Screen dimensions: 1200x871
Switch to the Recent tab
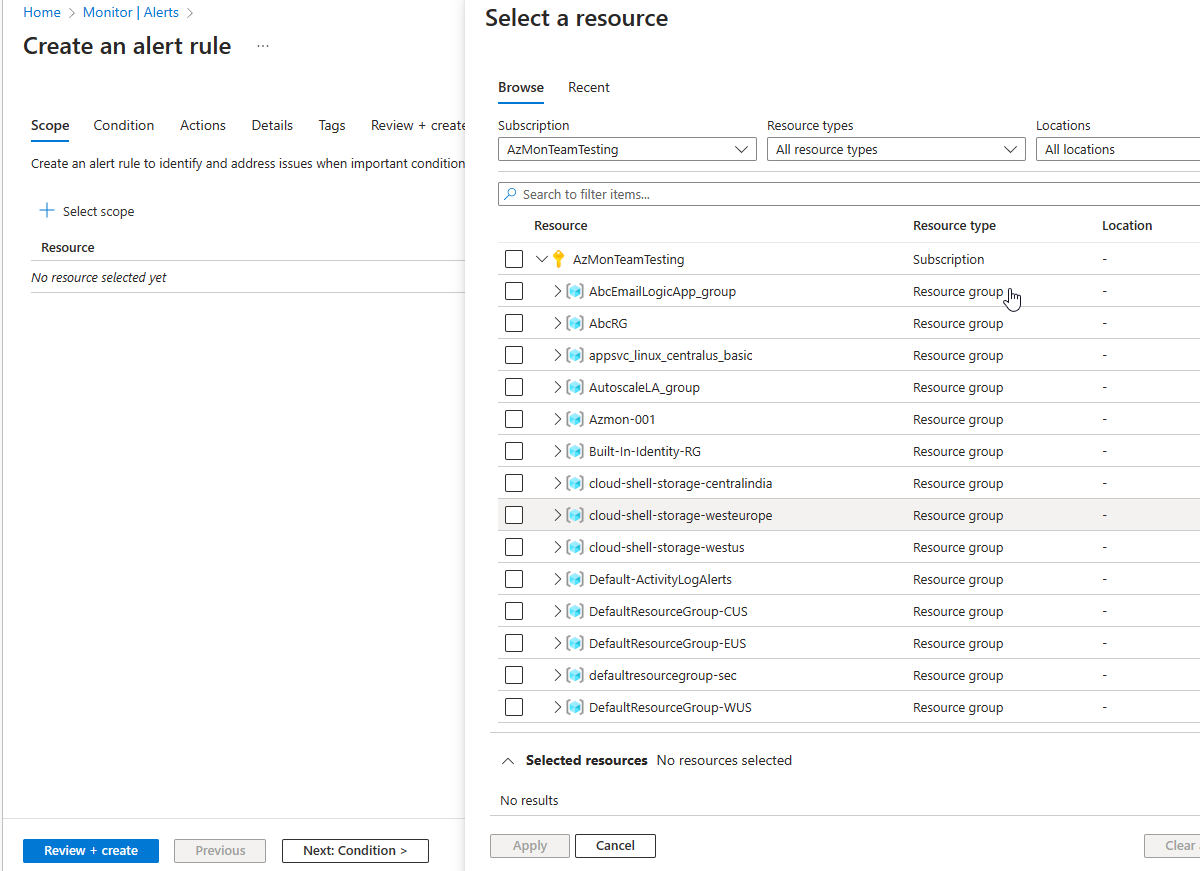click(589, 87)
